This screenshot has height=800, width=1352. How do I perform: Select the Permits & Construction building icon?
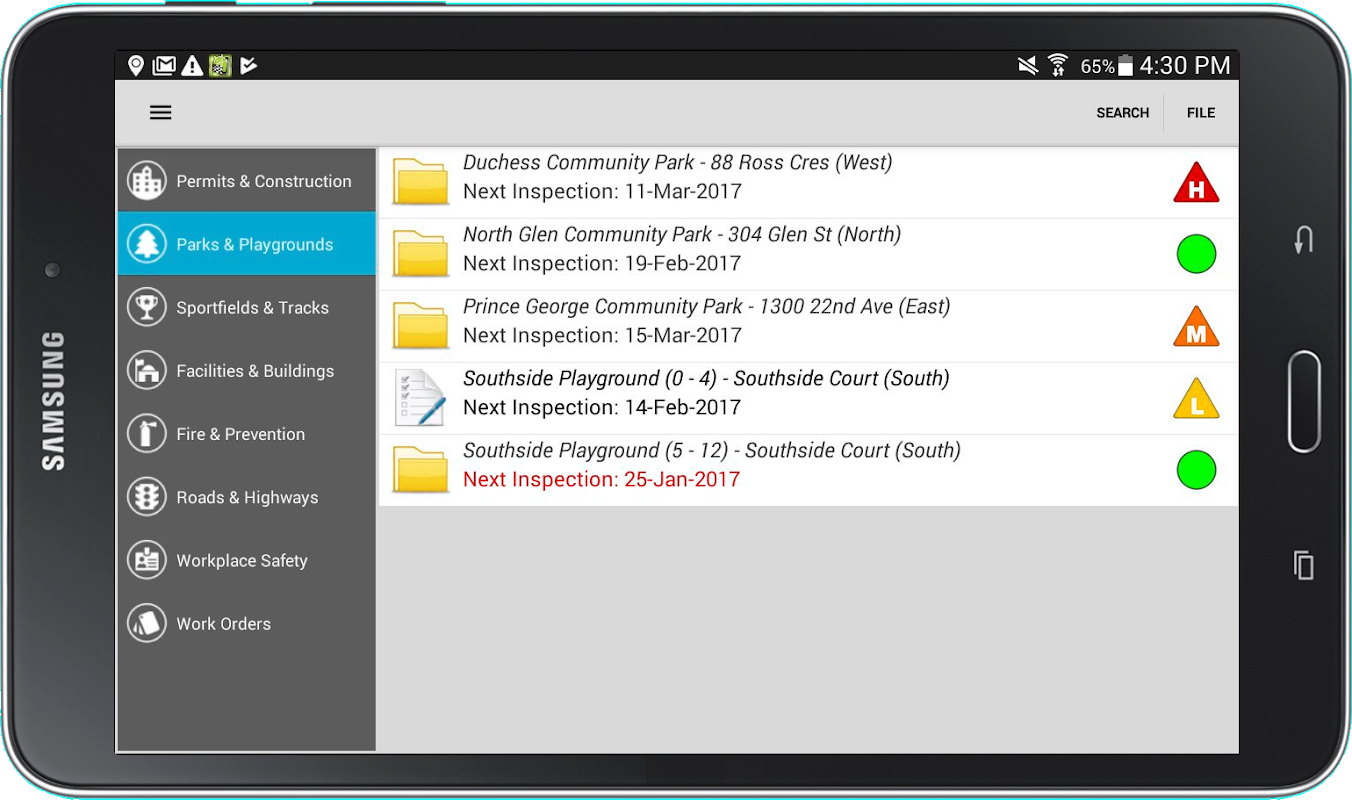pyautogui.click(x=147, y=181)
